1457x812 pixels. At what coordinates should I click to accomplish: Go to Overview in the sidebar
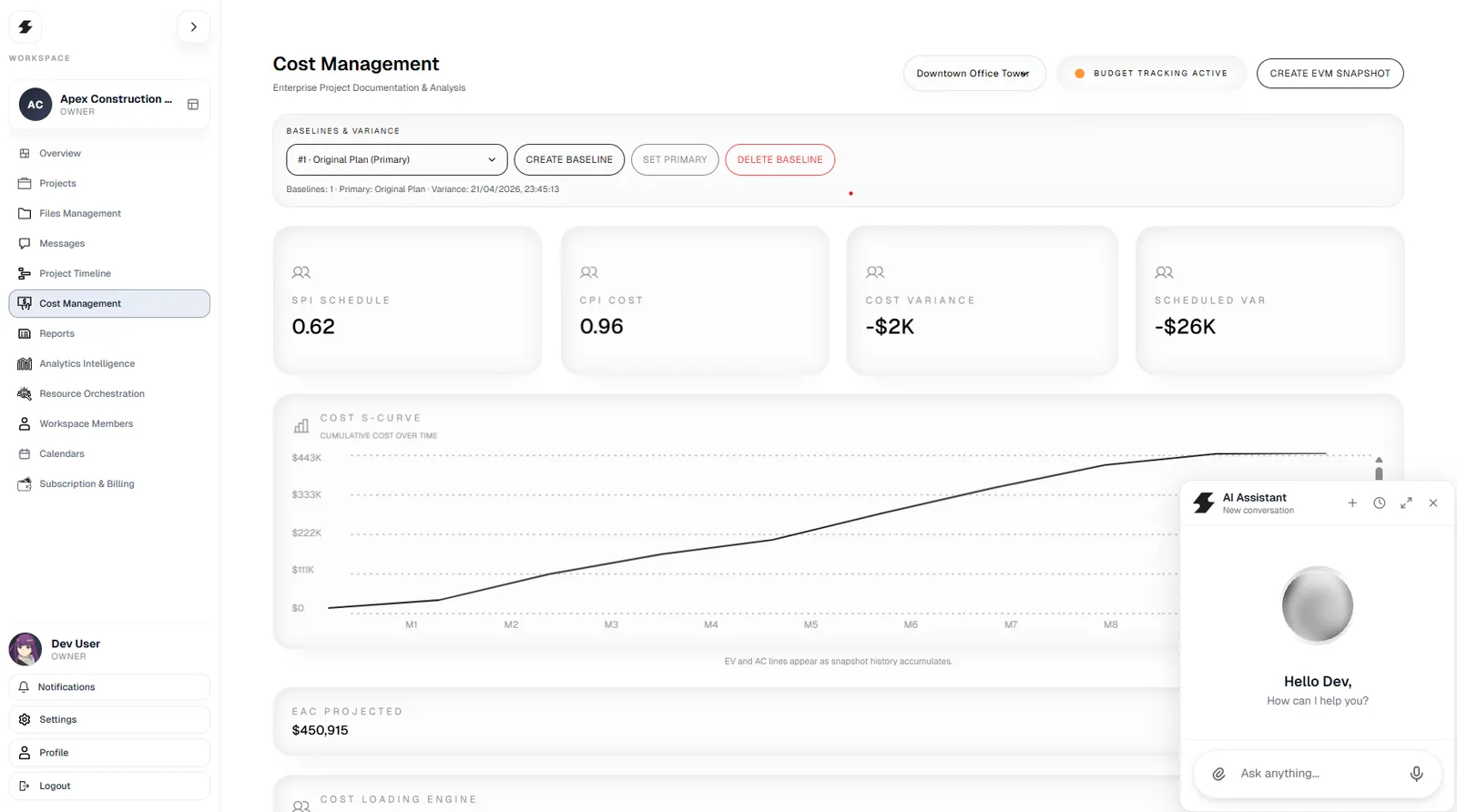point(109,153)
